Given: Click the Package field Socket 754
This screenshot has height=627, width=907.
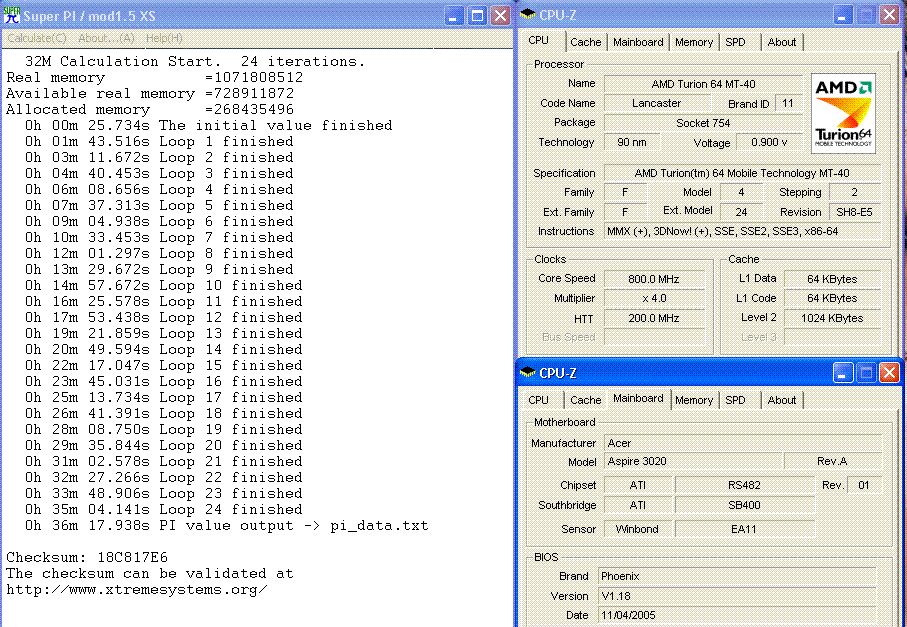Looking at the screenshot, I should pos(703,123).
